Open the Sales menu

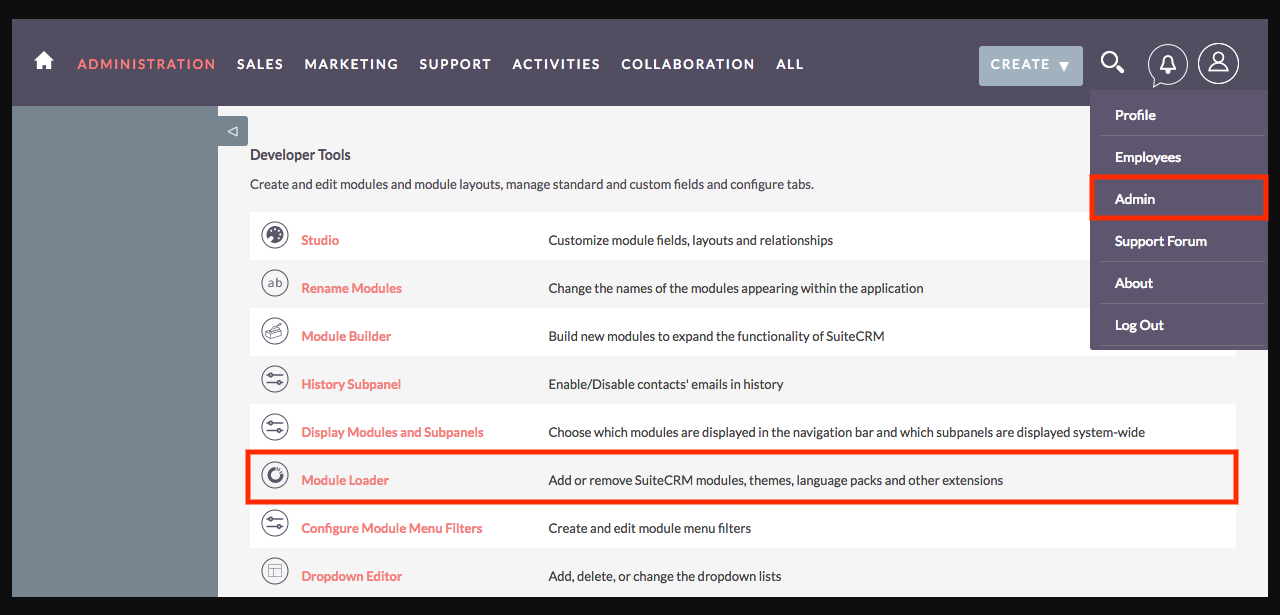(x=260, y=64)
